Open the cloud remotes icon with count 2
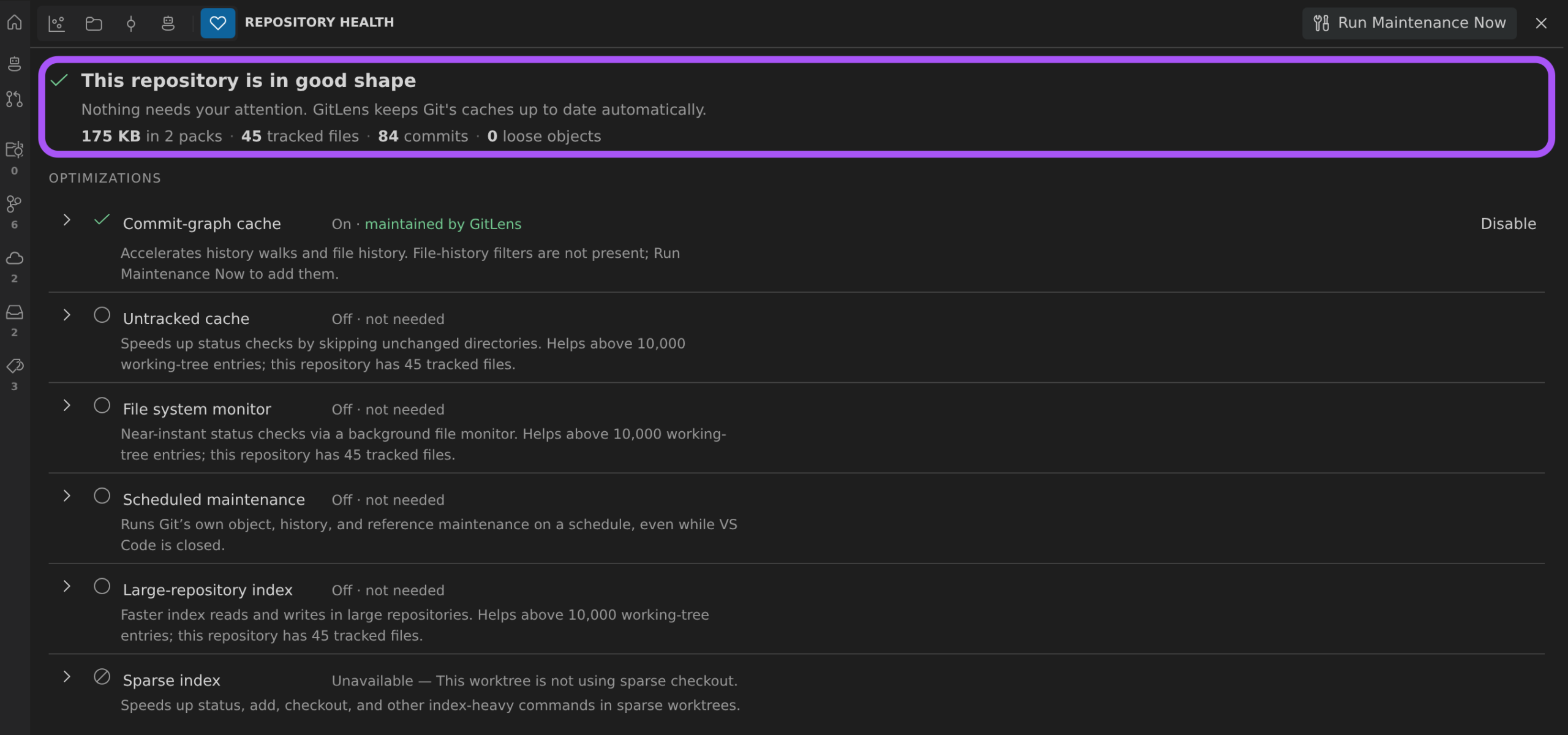1568x735 pixels. coord(15,258)
